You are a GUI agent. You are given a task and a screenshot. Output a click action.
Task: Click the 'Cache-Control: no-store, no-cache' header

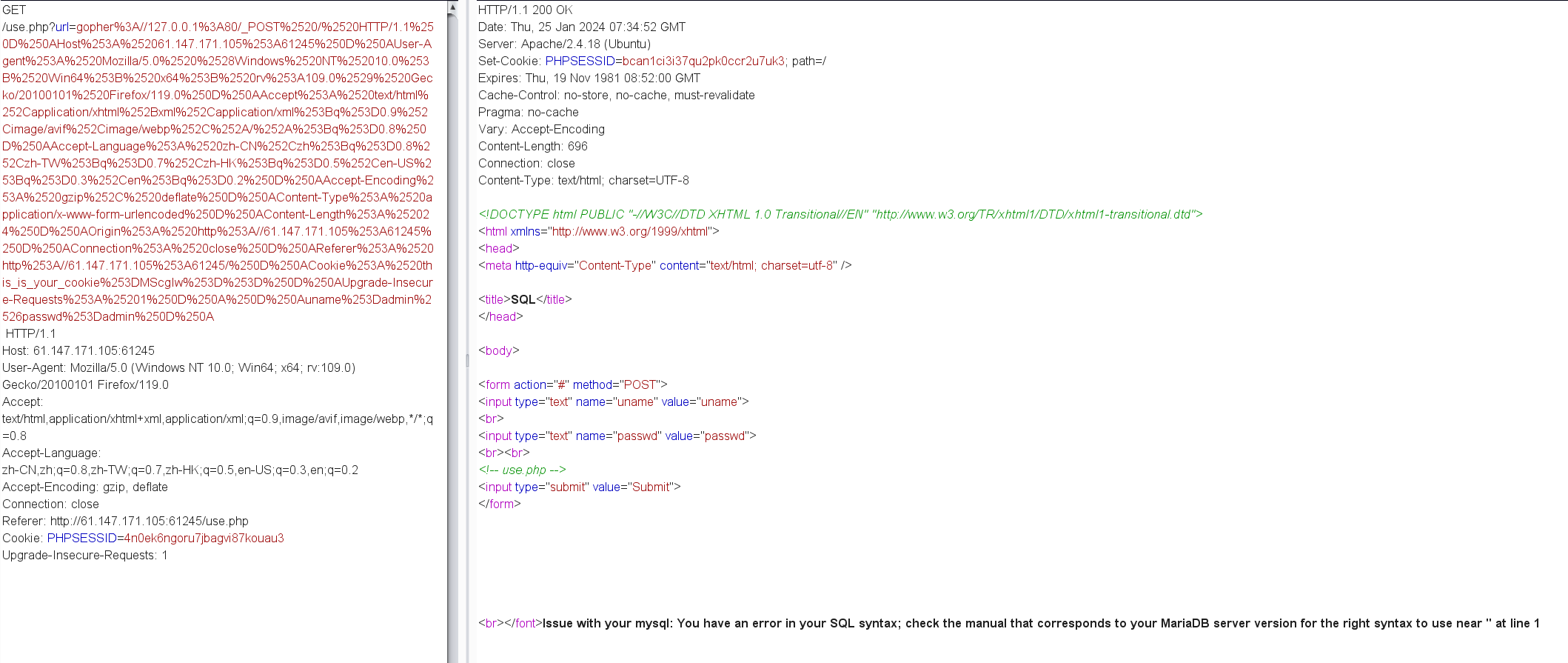pos(617,95)
